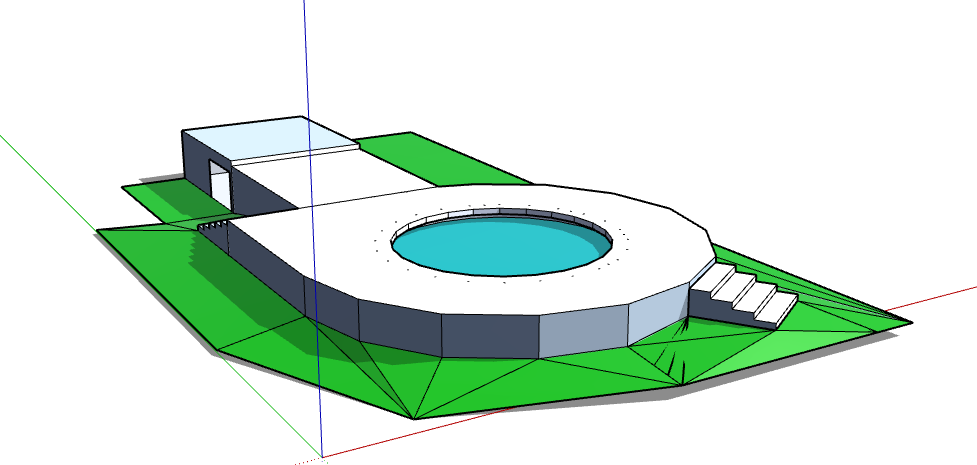Image resolution: width=977 pixels, height=465 pixels.
Task: Click the blue vertical axis line
Action: [312, 228]
